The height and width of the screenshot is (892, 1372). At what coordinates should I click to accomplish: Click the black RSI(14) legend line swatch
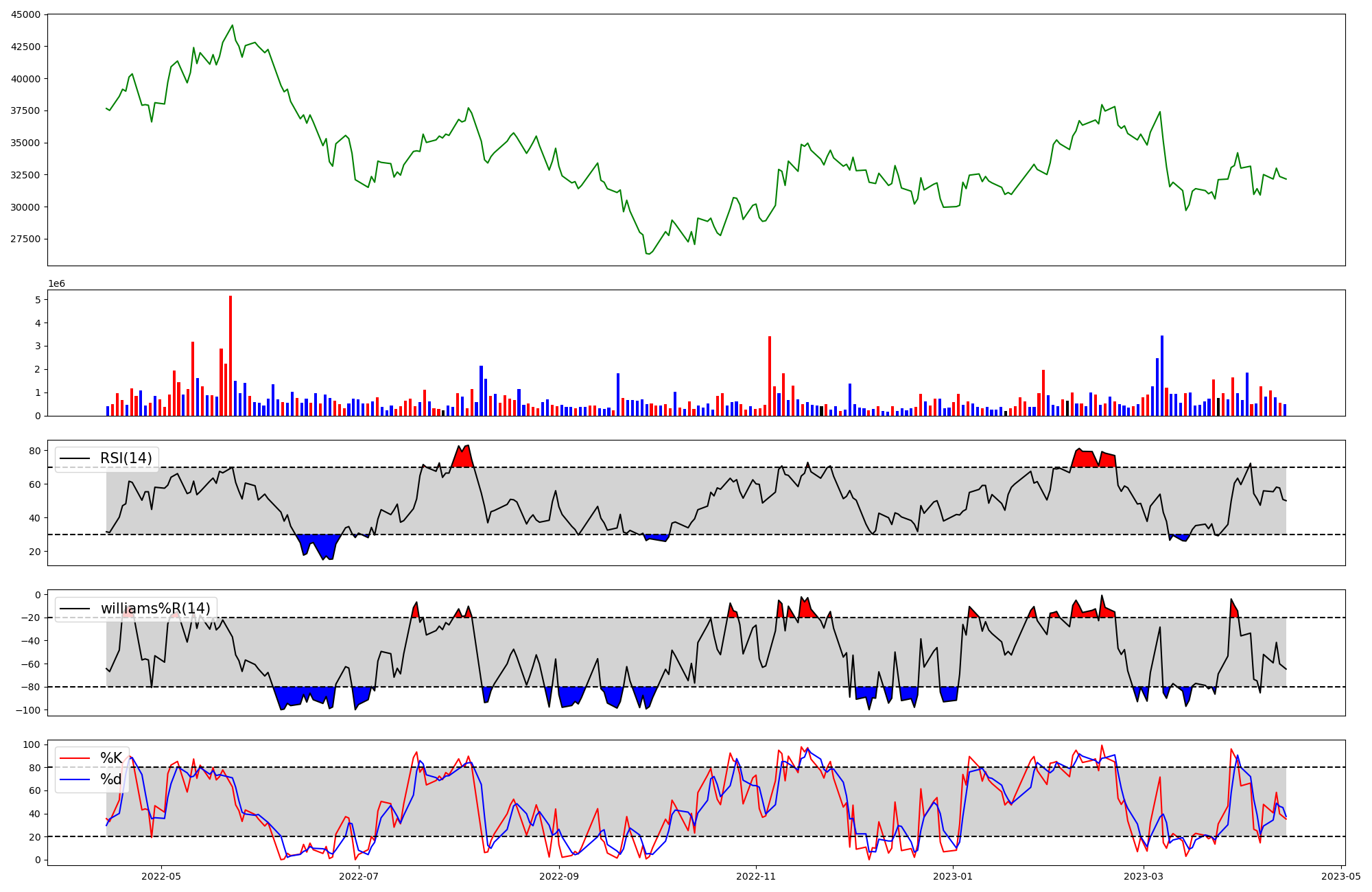point(75,459)
